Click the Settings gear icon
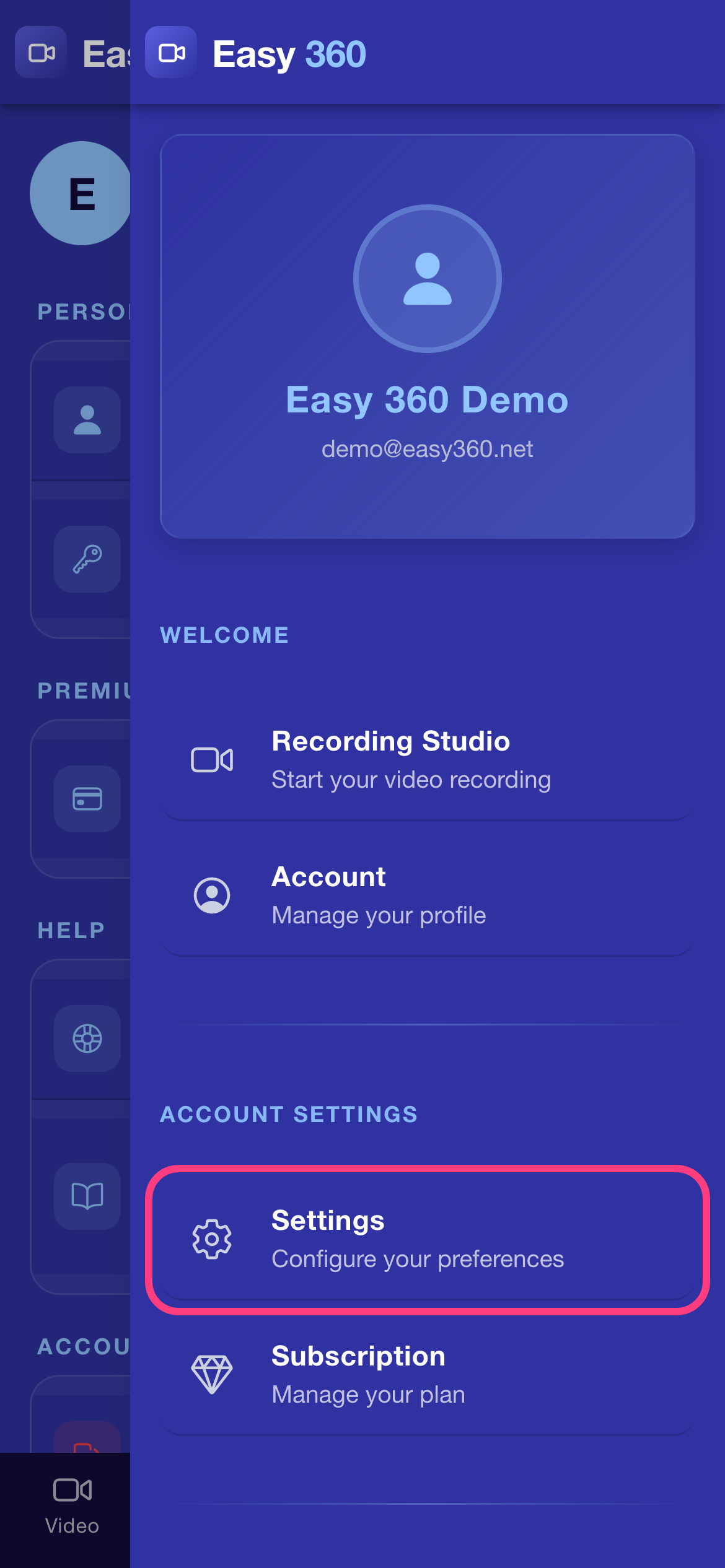Image resolution: width=725 pixels, height=1568 pixels. point(212,1239)
